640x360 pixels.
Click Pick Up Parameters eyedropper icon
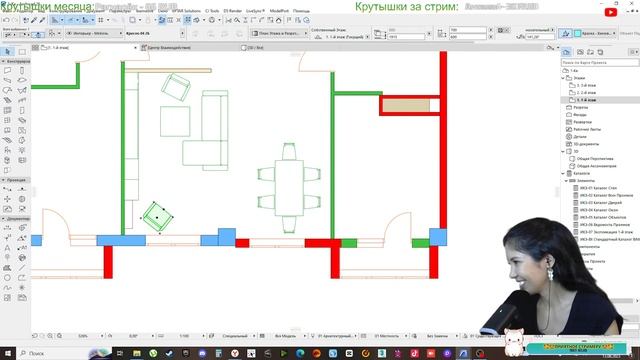(x=34, y=20)
